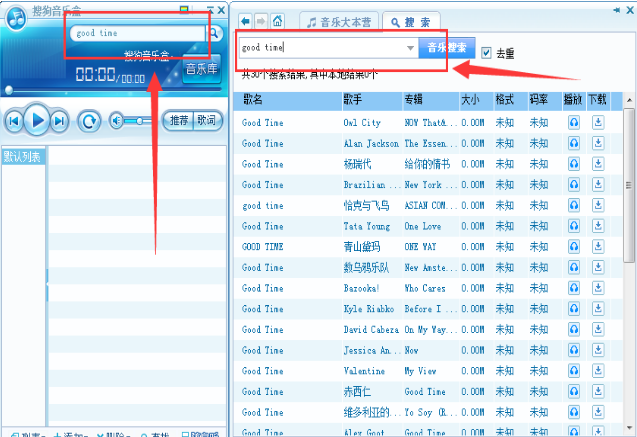The image size is (637, 437).
Task: Skip to next track
Action: tap(60, 121)
